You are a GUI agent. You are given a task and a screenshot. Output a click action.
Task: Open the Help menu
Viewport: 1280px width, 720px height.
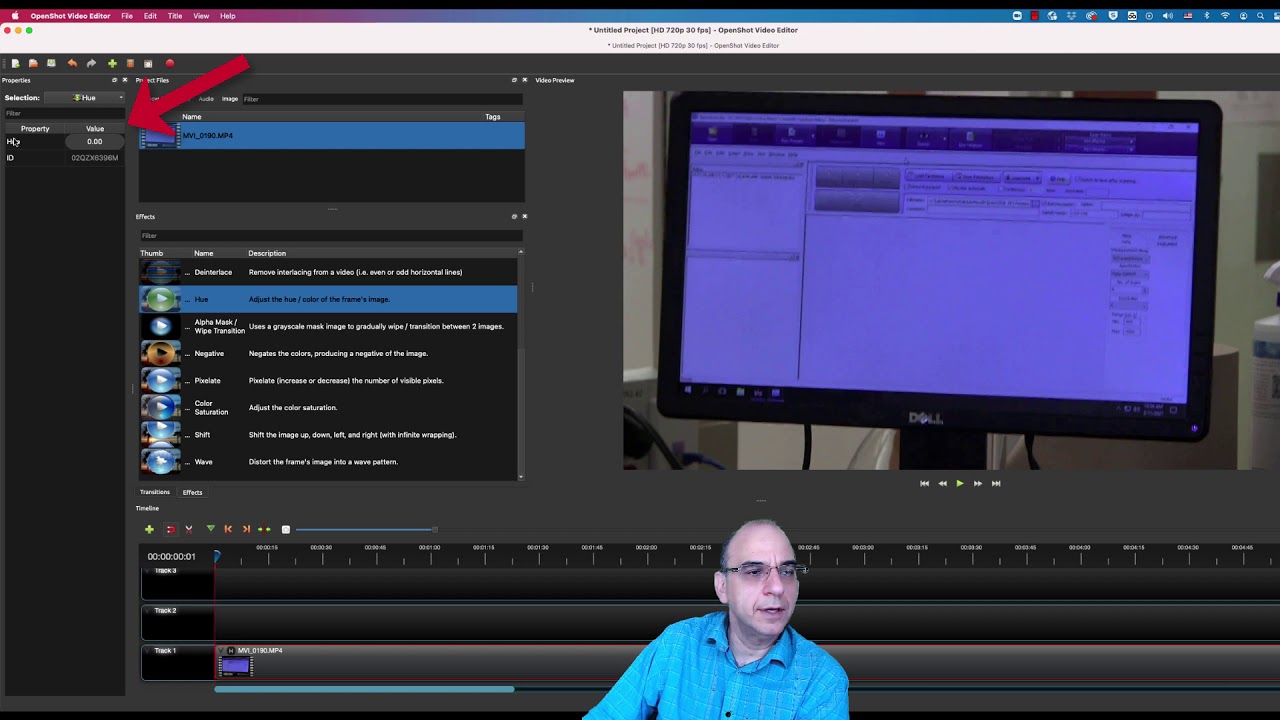tap(228, 16)
